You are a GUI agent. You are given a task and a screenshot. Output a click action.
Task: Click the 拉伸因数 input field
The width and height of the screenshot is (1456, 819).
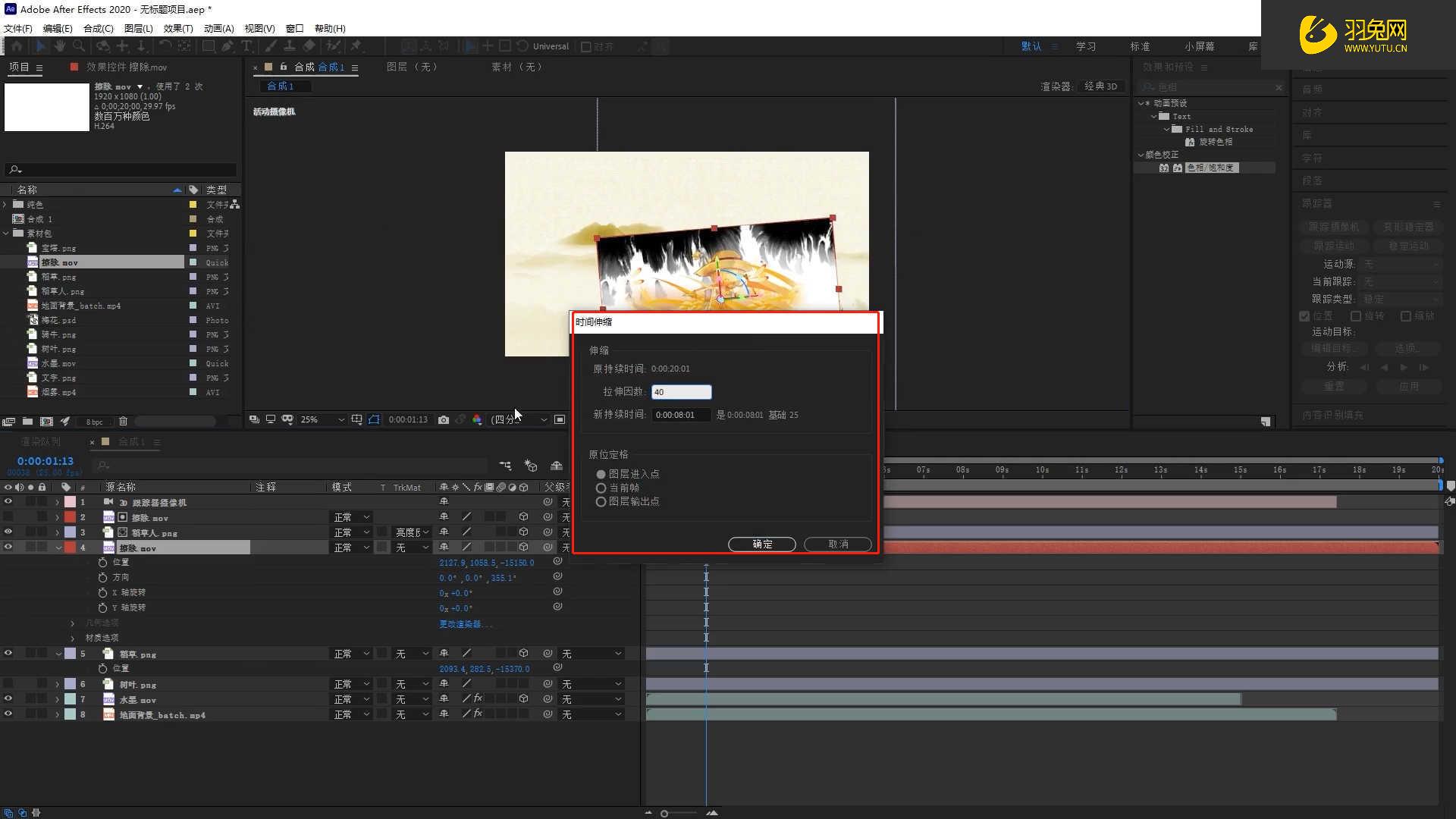(682, 392)
